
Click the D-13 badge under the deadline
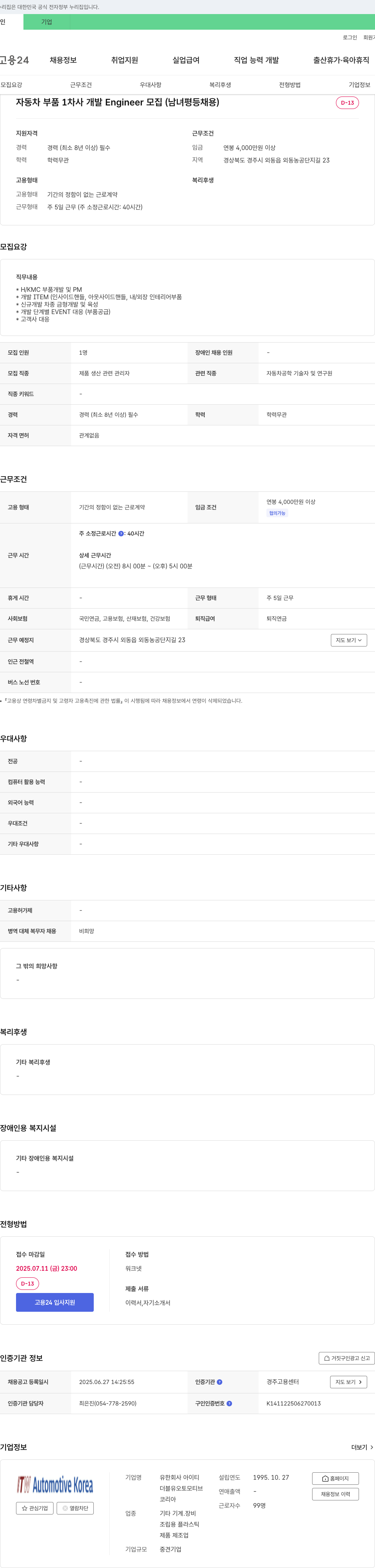pos(27,1283)
